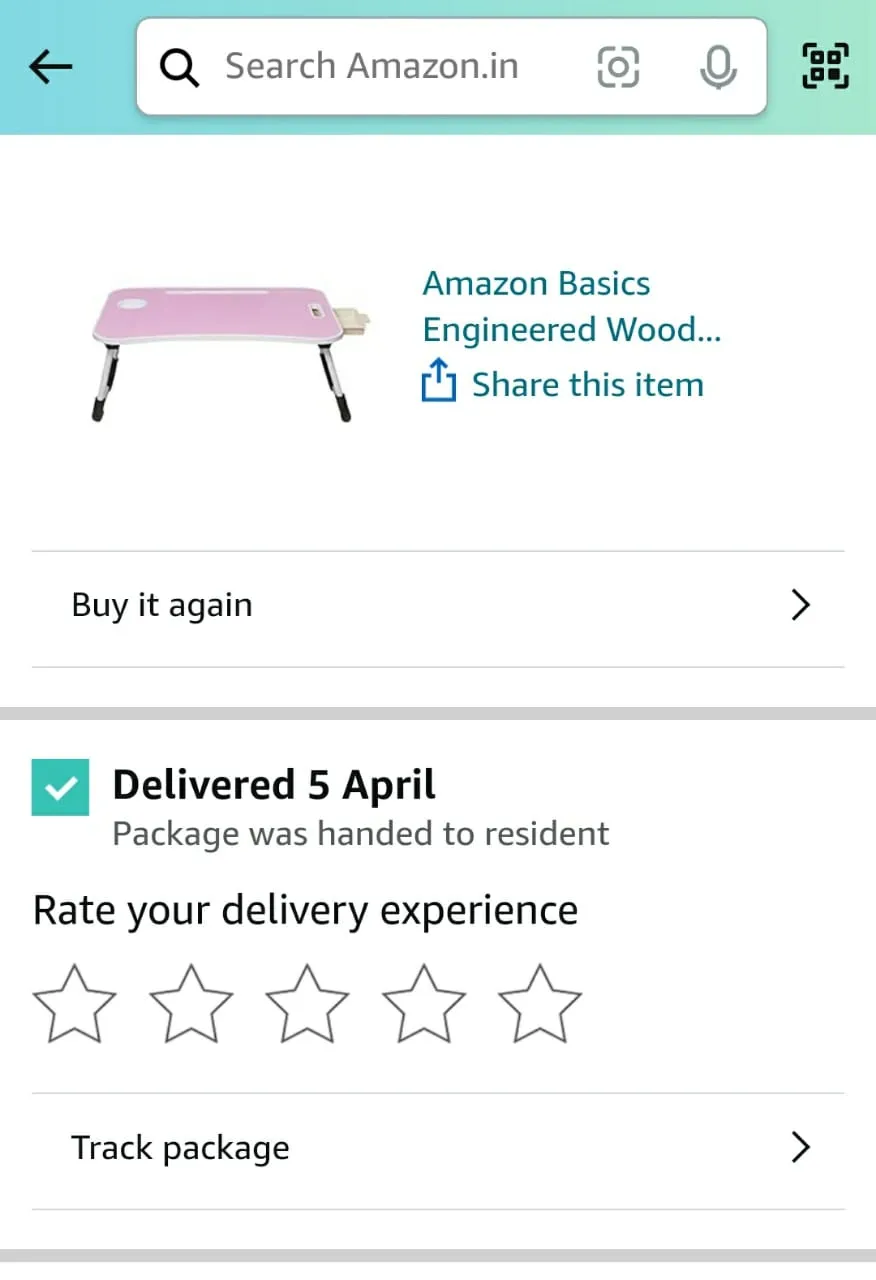Select the Buy it again row

tap(400, 606)
